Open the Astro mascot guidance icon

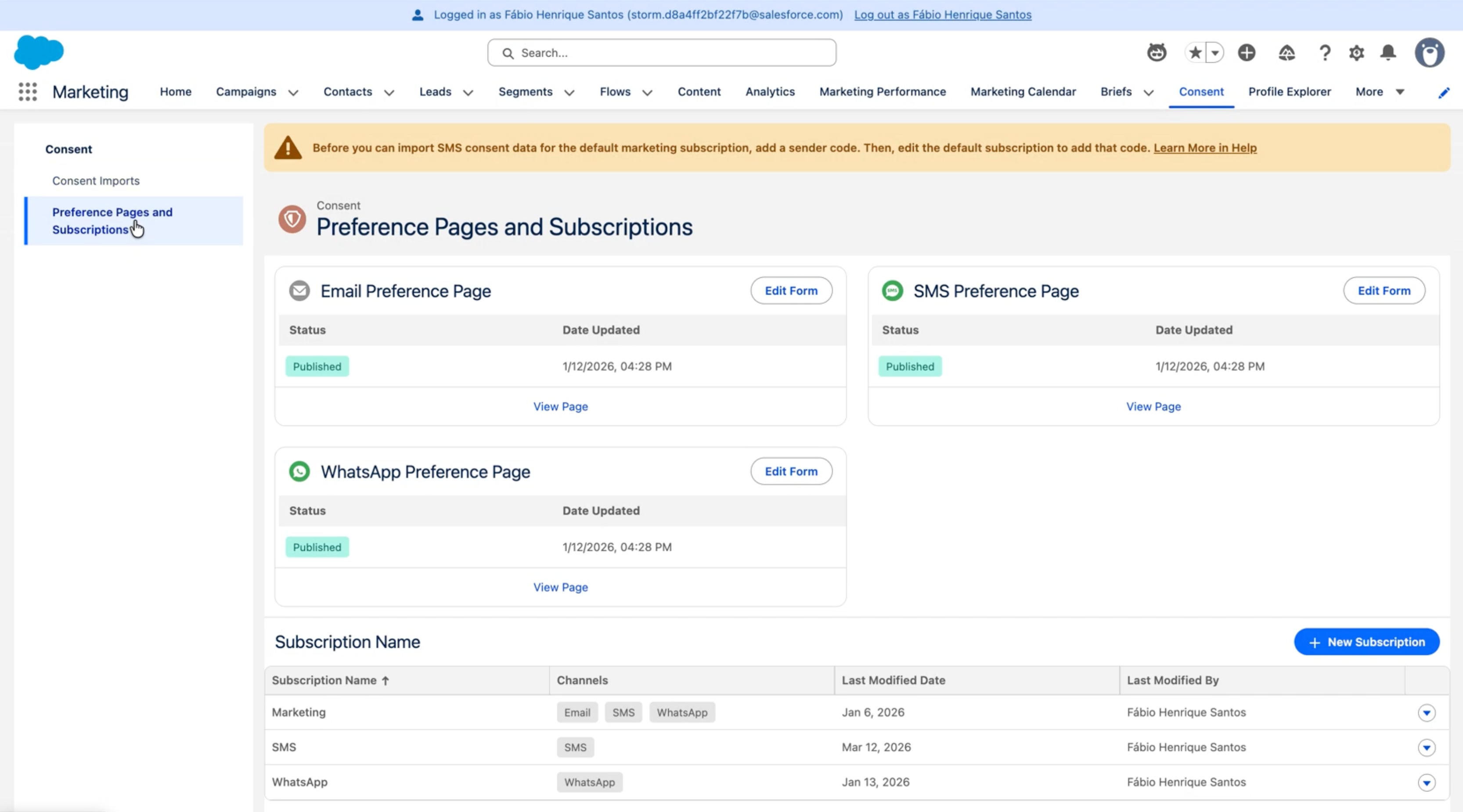(x=1157, y=52)
